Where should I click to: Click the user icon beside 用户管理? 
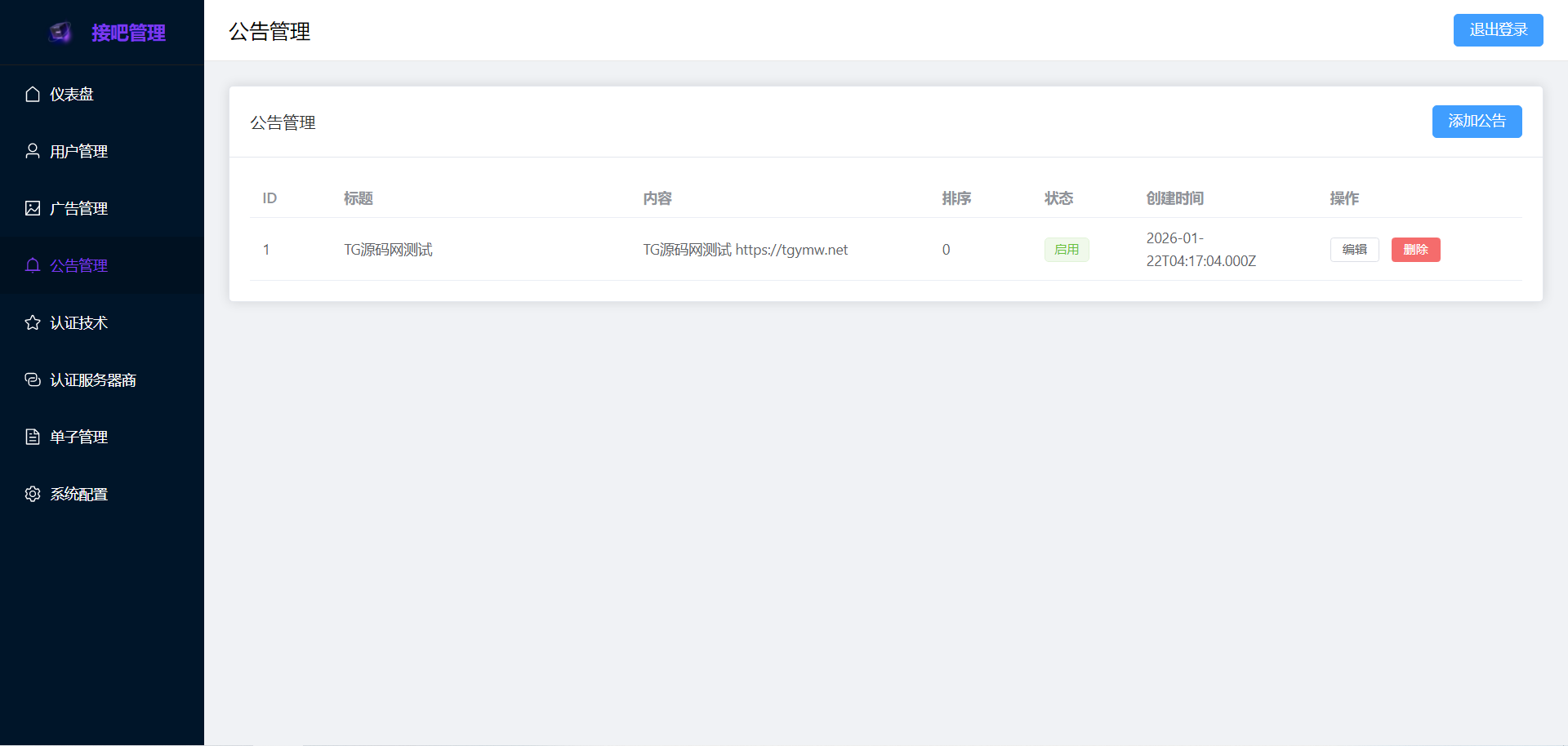33,152
